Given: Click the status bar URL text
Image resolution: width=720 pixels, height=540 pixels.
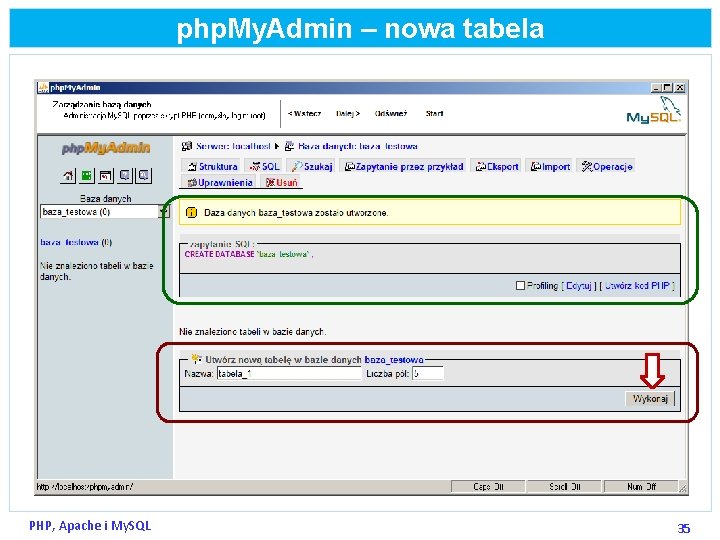Looking at the screenshot, I should [85, 487].
